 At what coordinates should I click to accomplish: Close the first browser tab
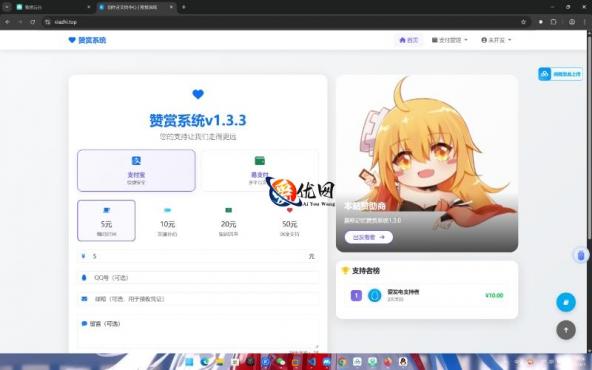[89, 7]
